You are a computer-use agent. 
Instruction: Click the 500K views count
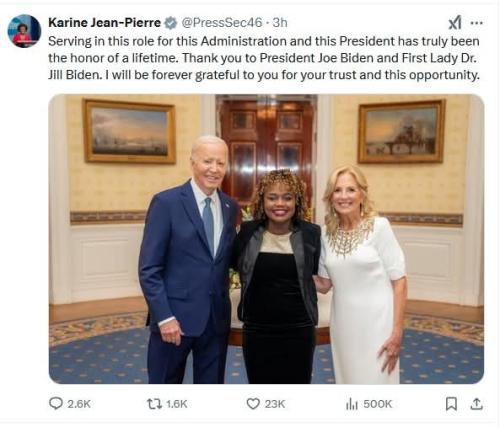point(378,404)
